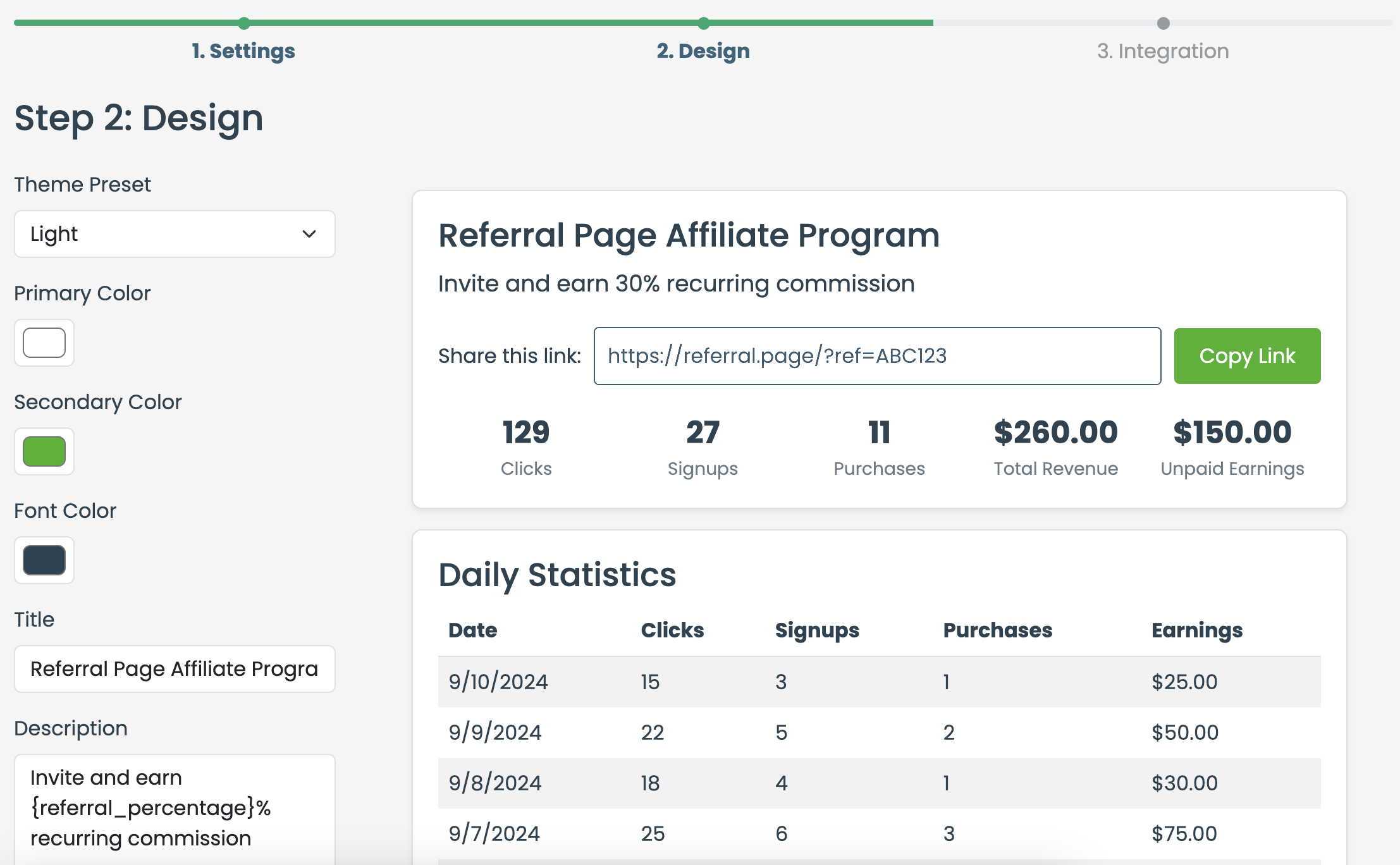
Task: Click the Step 2: Design heading
Action: (x=138, y=118)
